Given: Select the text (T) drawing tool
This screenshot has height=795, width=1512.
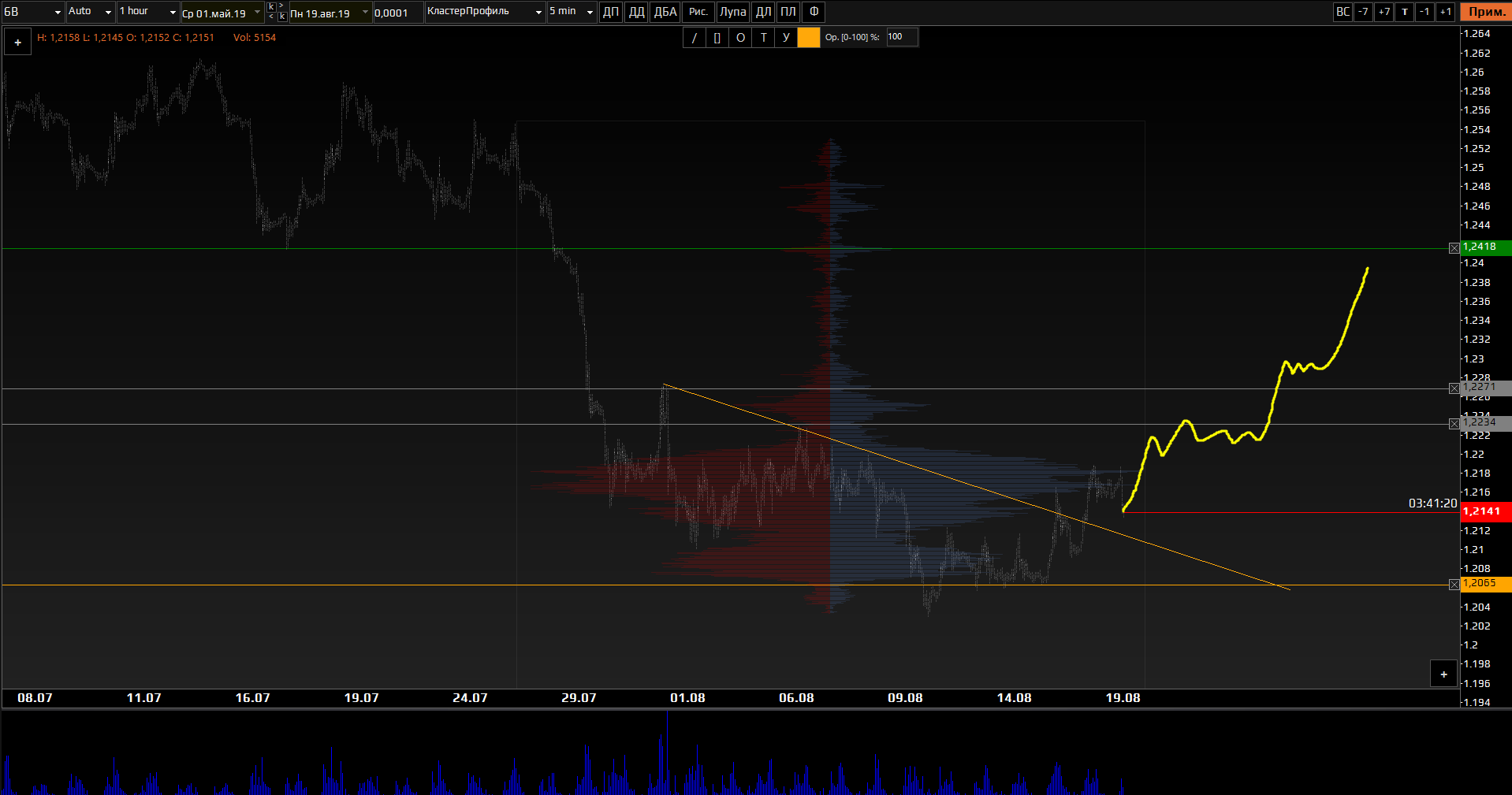Looking at the screenshot, I should coord(763,38).
